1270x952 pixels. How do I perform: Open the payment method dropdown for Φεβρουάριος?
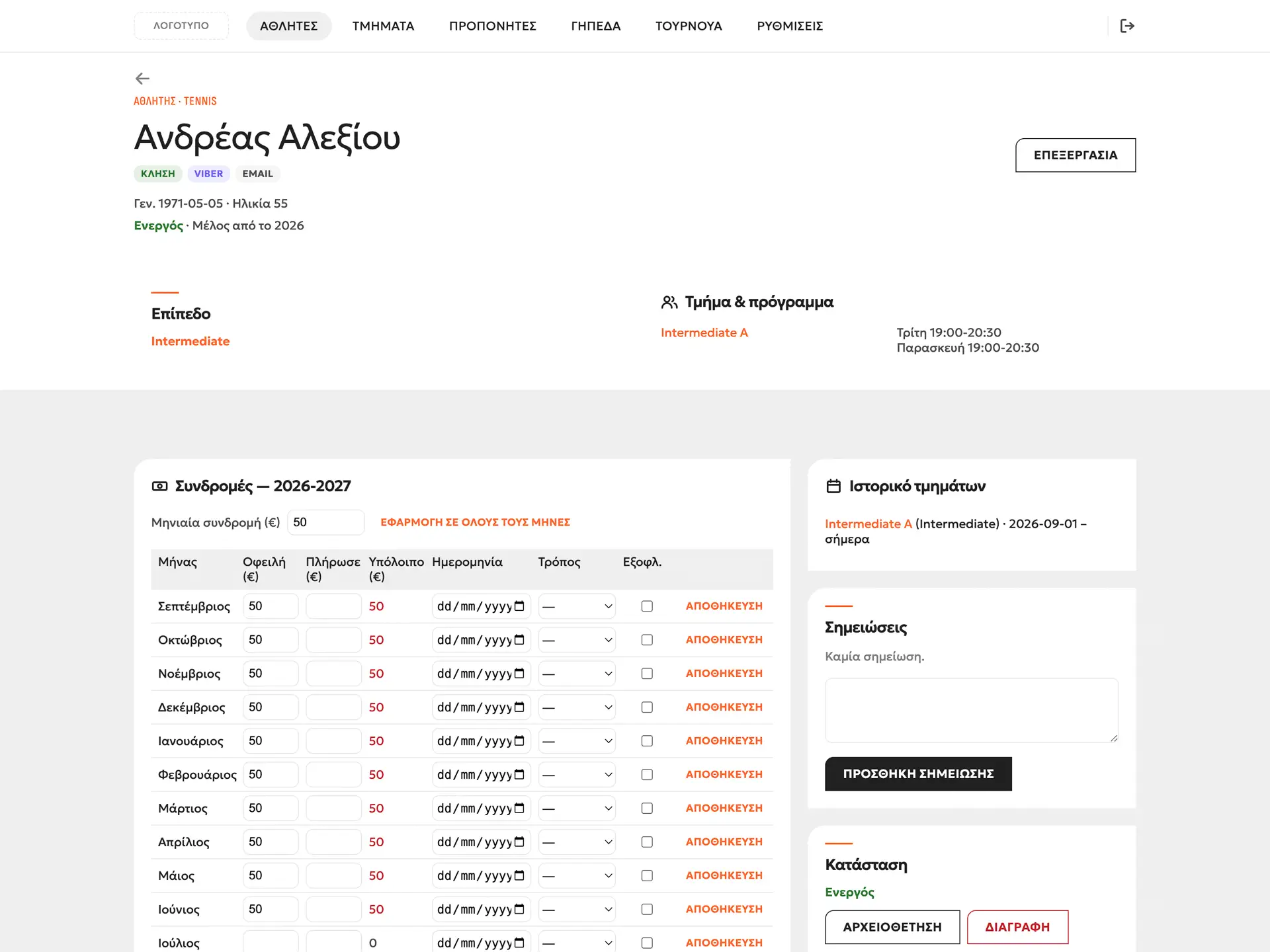click(577, 775)
